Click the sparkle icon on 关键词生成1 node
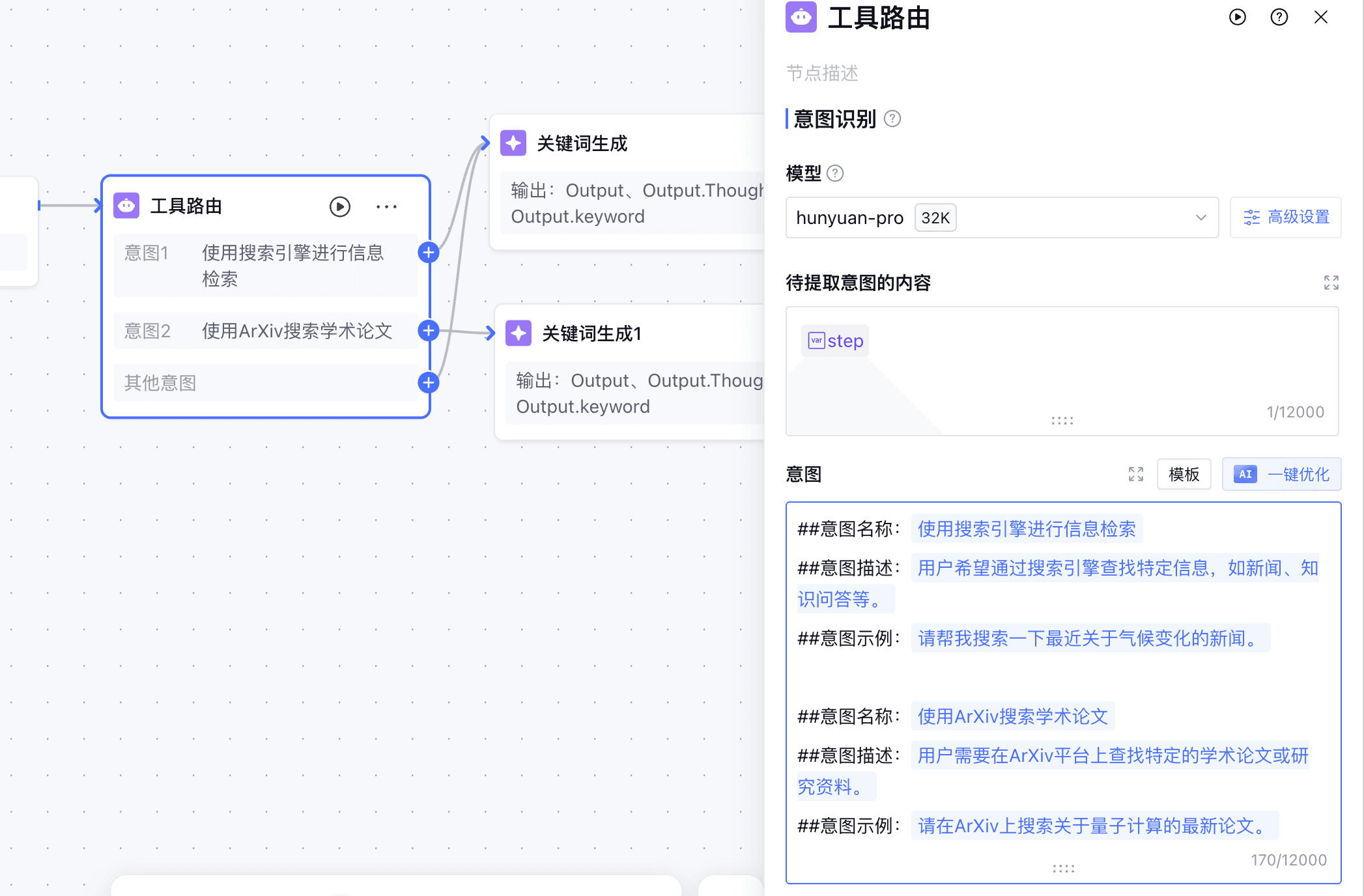1364x896 pixels. click(518, 333)
